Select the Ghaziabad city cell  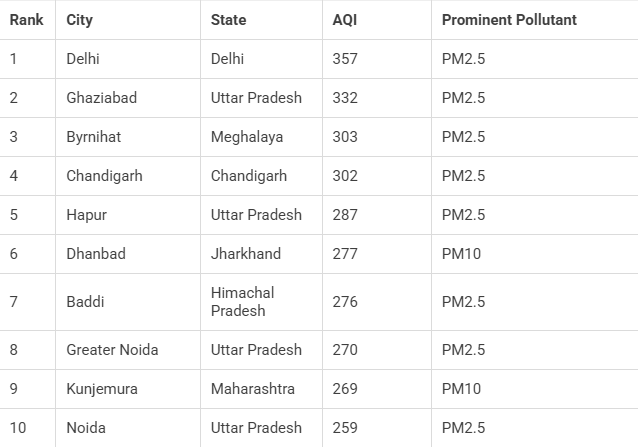101,98
